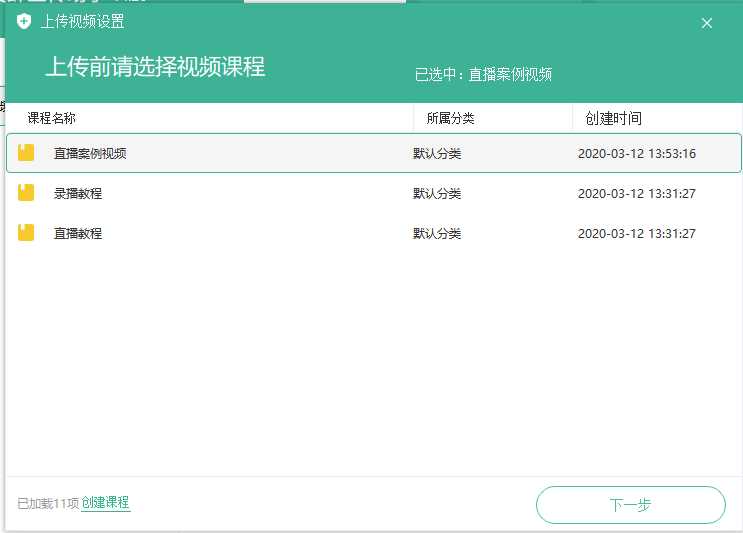Screen dimensions: 743x533
Task: Click the 已选中: 直播案例视频 status text
Action: click(484, 74)
